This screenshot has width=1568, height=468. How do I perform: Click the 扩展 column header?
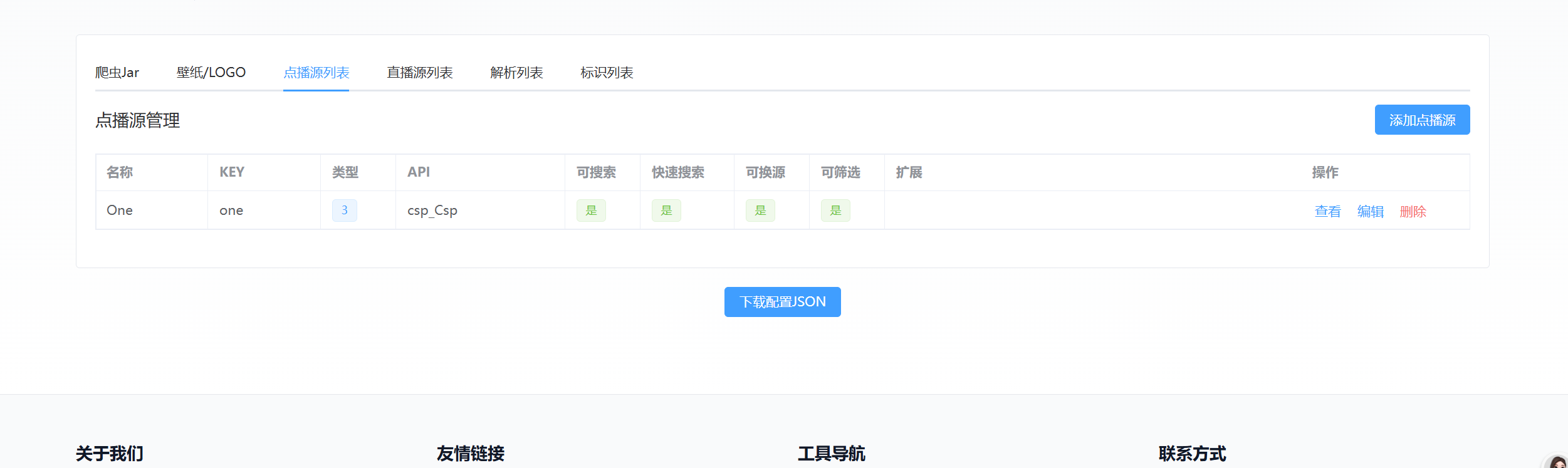[909, 172]
